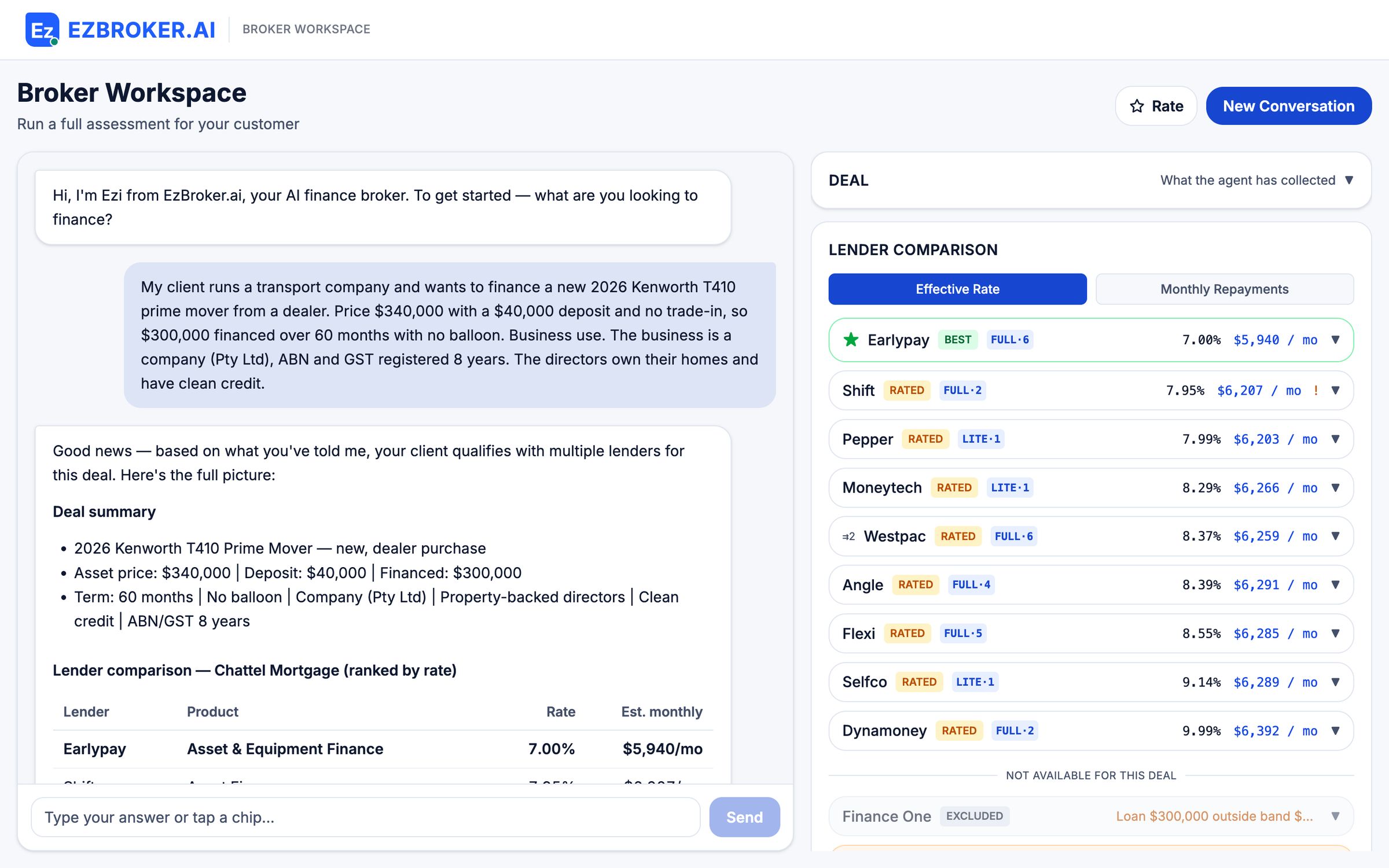Screen dimensions: 1389x868
Task: Click Westpac's $6,259 / mo repayment
Action: 1276,536
